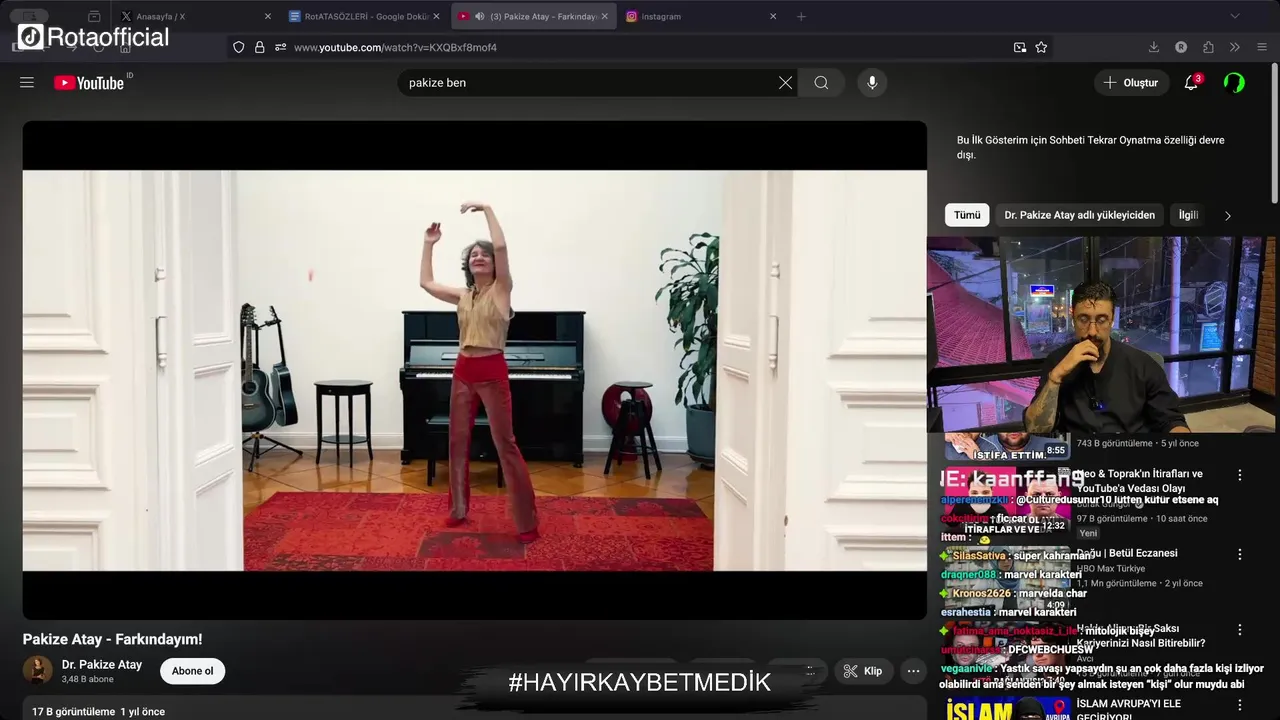
Task: Open more actions three-dot button
Action: (912, 671)
